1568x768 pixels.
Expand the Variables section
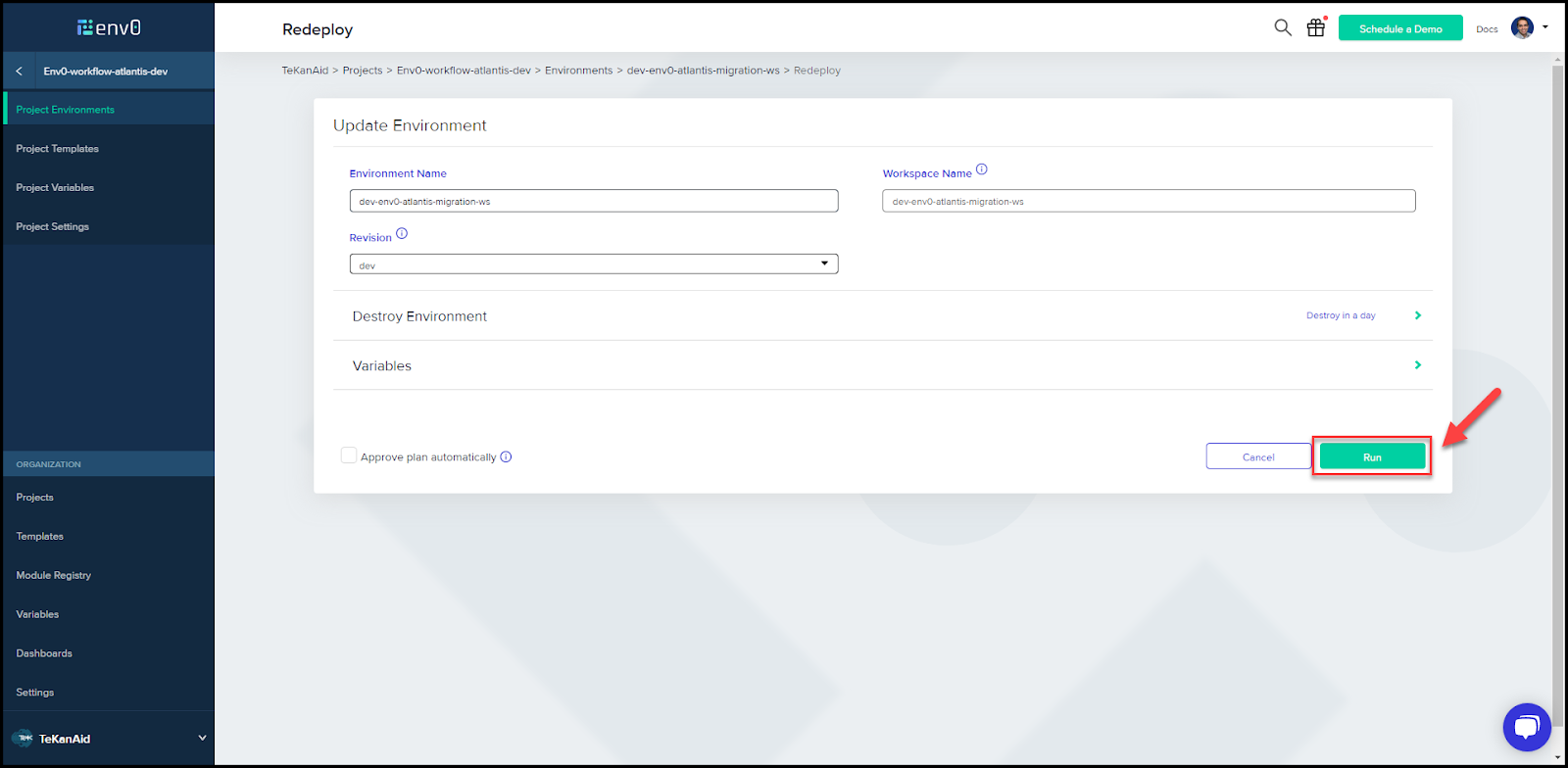click(883, 365)
